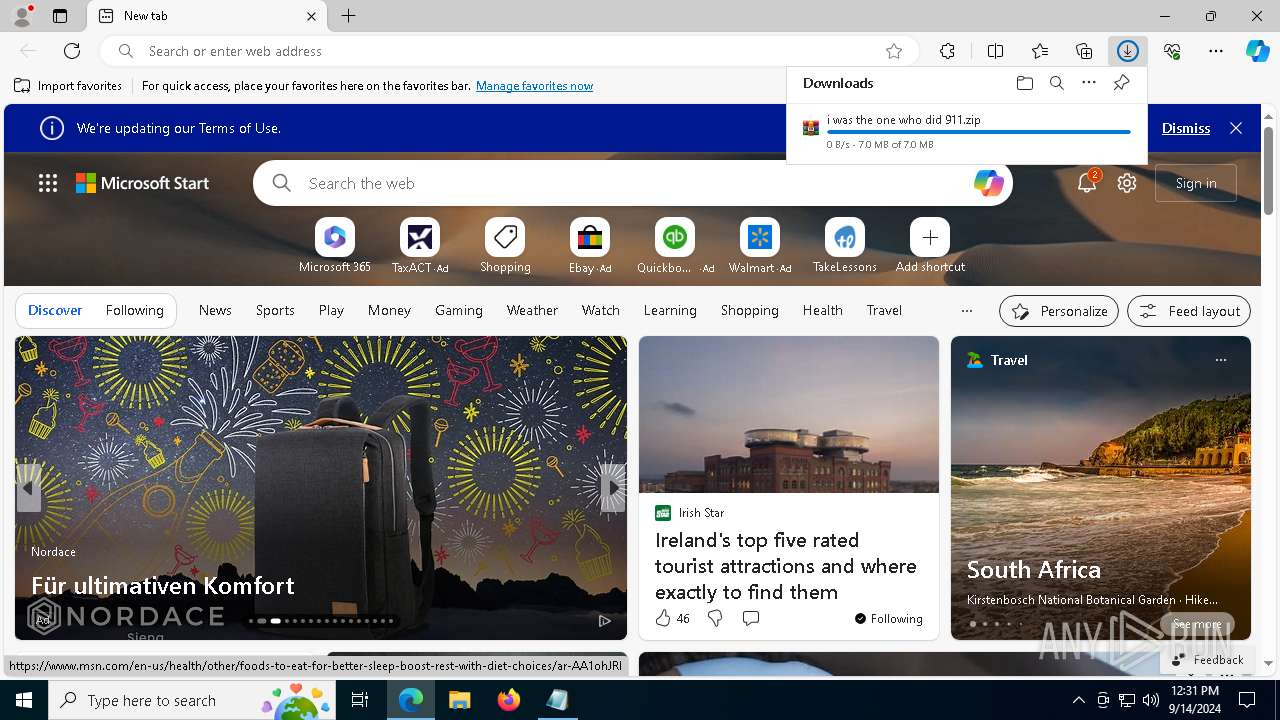Screen dimensions: 1280x720
Task: Open the Favorites list
Action: click(1040, 51)
